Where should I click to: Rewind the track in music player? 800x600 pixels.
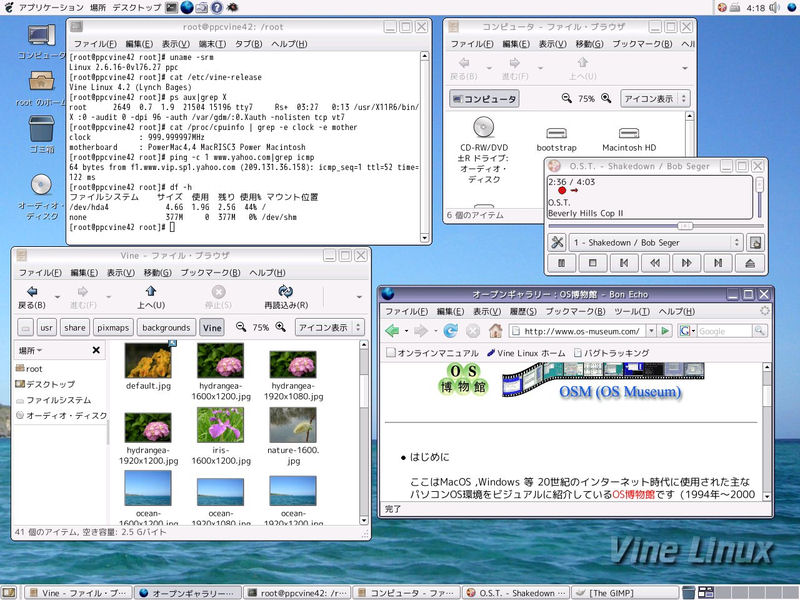[655, 263]
